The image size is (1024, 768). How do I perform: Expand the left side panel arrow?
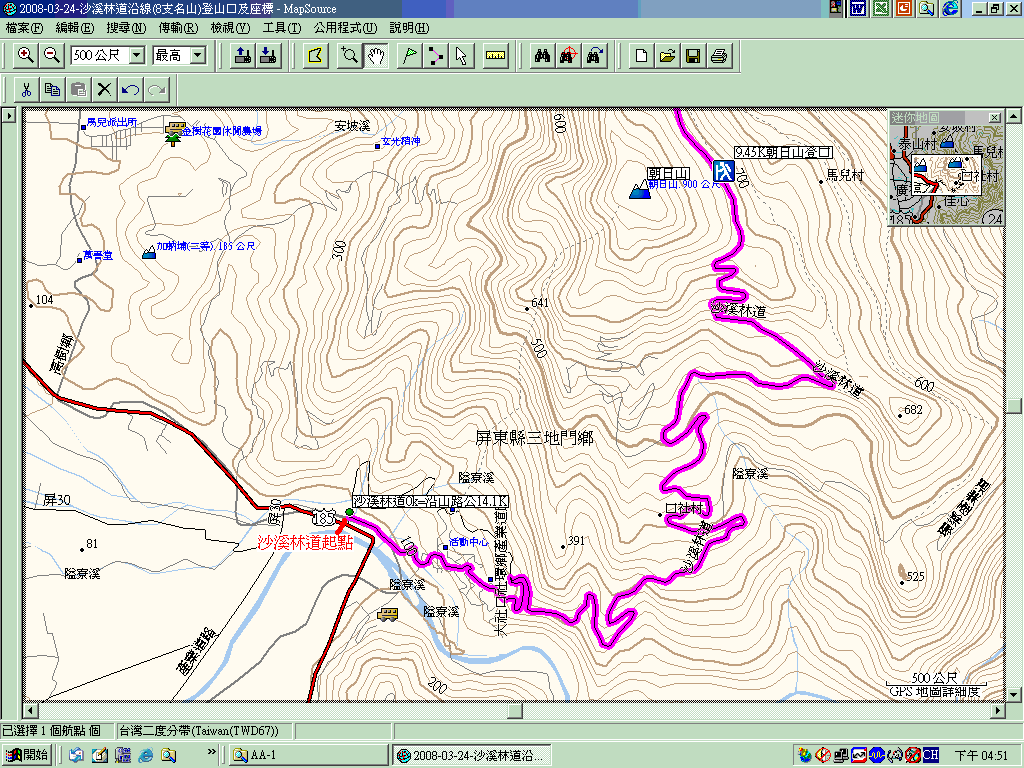coord(8,116)
